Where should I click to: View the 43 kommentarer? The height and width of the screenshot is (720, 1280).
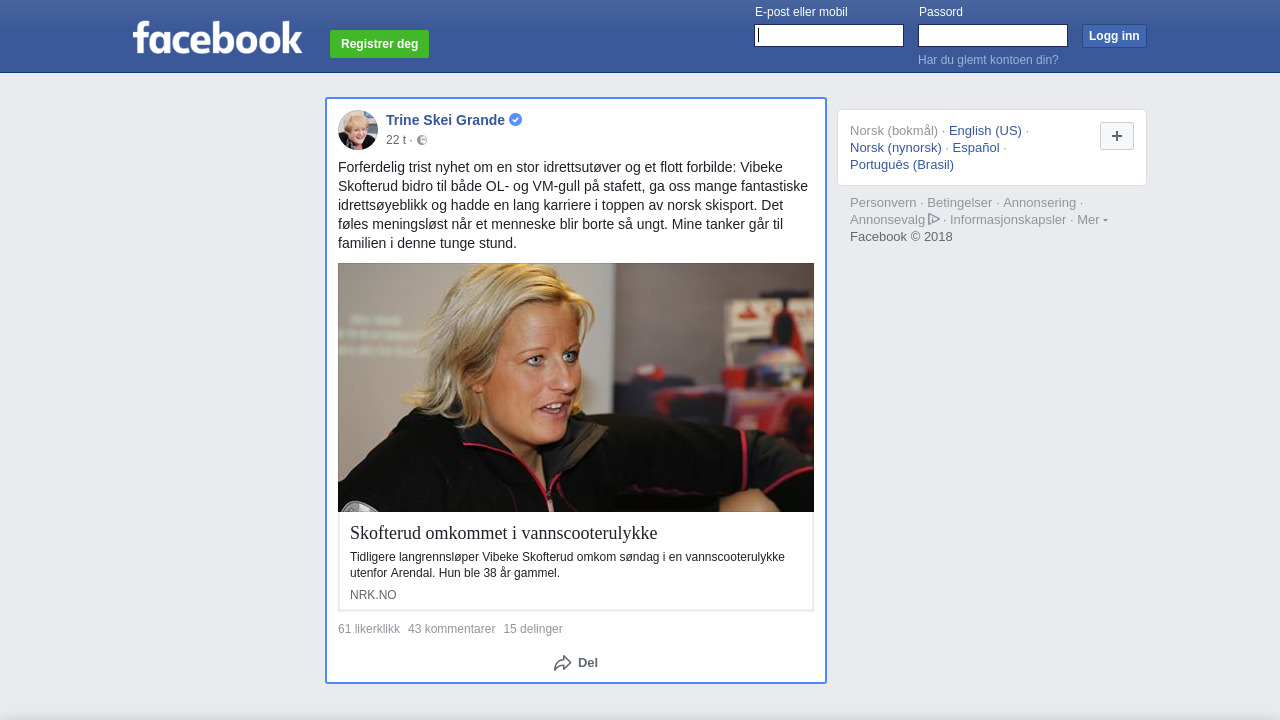pos(451,629)
